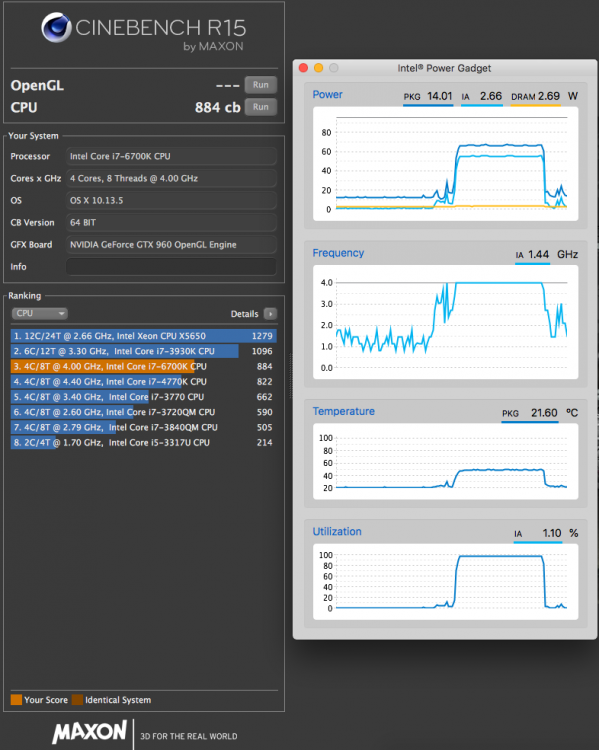Image resolution: width=599 pixels, height=750 pixels.
Task: Click the Power graph area
Action: pyautogui.click(x=445, y=164)
